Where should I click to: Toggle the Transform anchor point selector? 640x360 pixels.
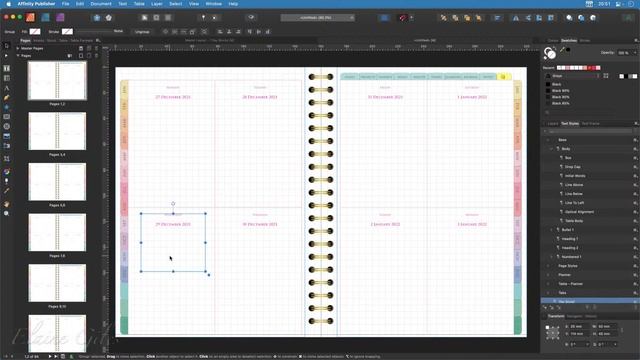click(552, 333)
